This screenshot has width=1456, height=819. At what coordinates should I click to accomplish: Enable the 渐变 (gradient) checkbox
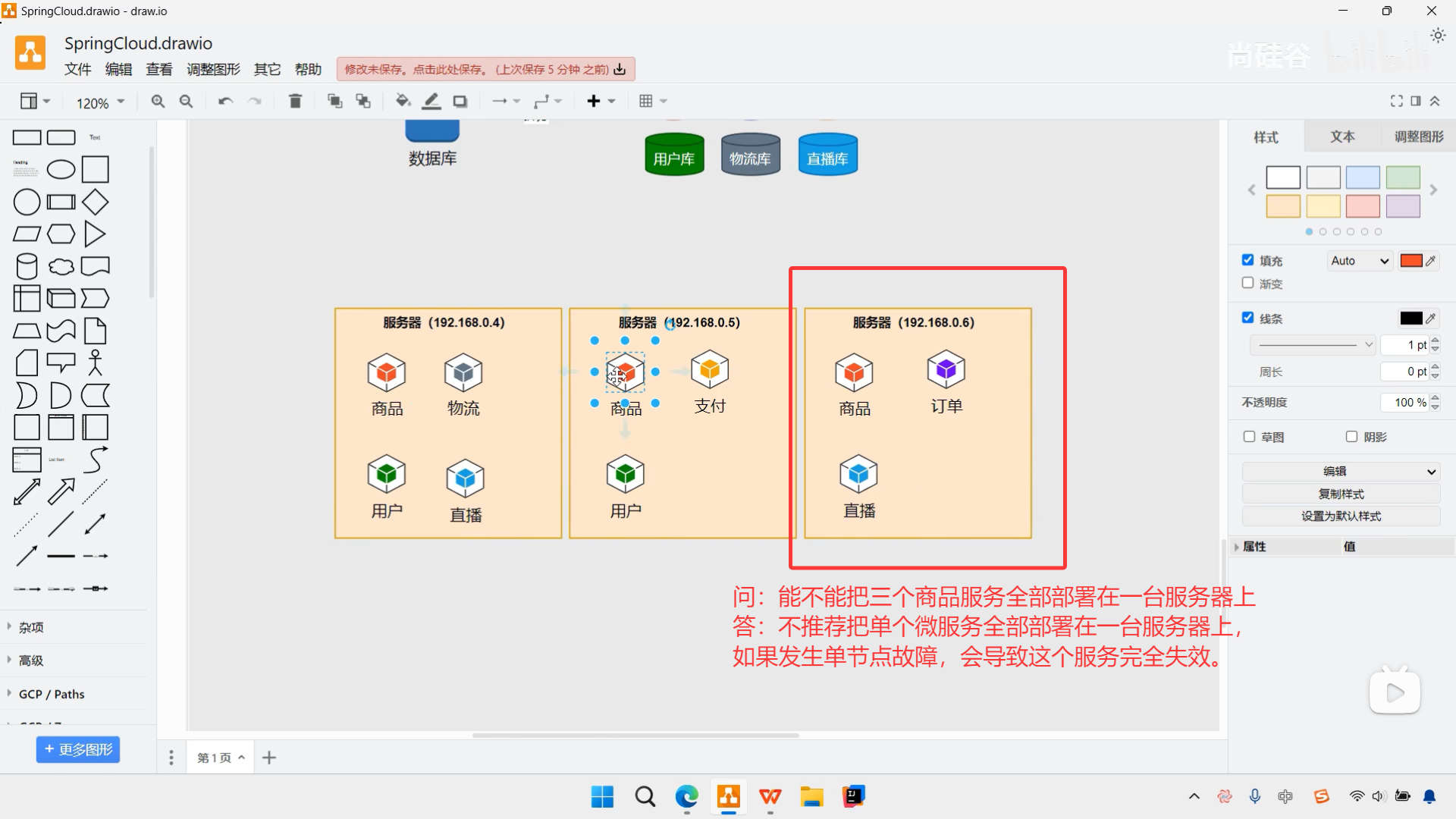(x=1248, y=284)
